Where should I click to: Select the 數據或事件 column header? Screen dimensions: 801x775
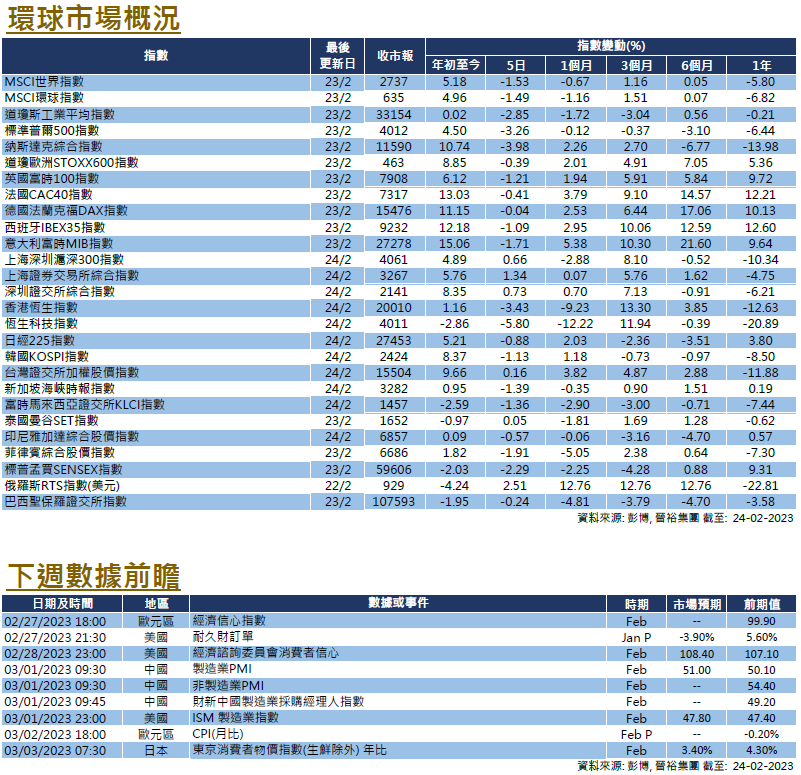tap(398, 603)
